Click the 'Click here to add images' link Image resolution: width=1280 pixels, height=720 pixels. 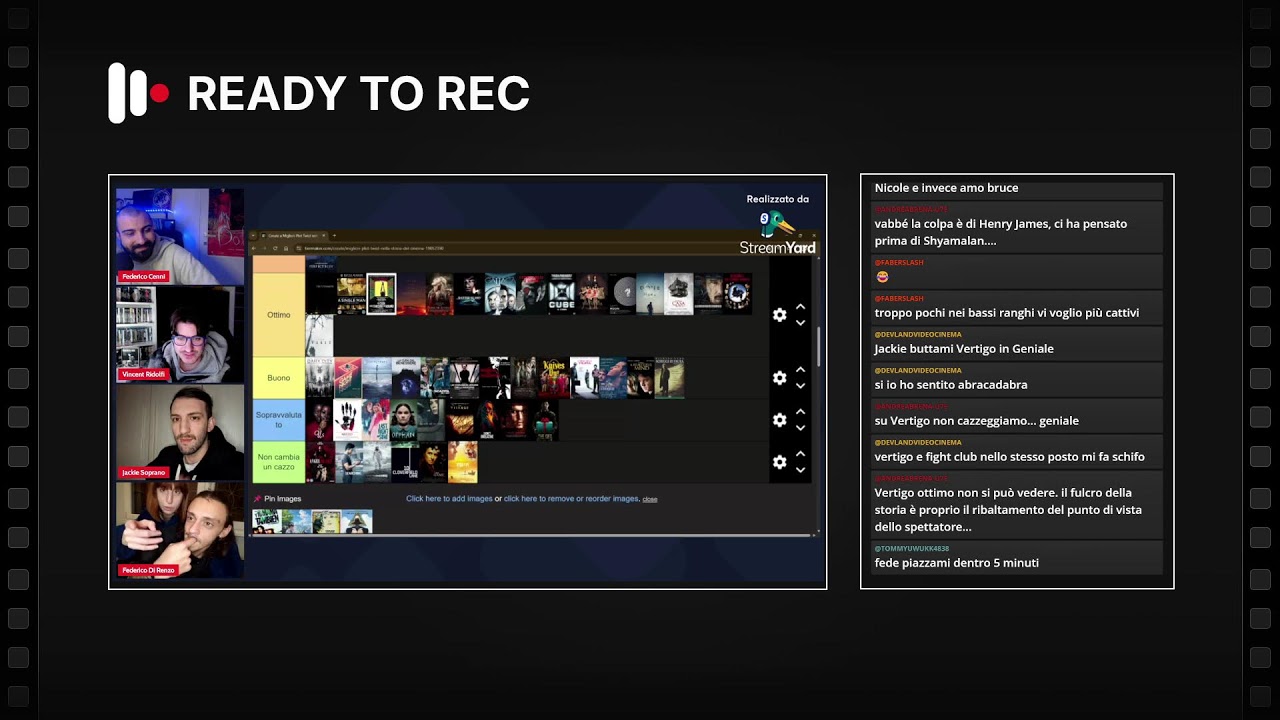[449, 498]
